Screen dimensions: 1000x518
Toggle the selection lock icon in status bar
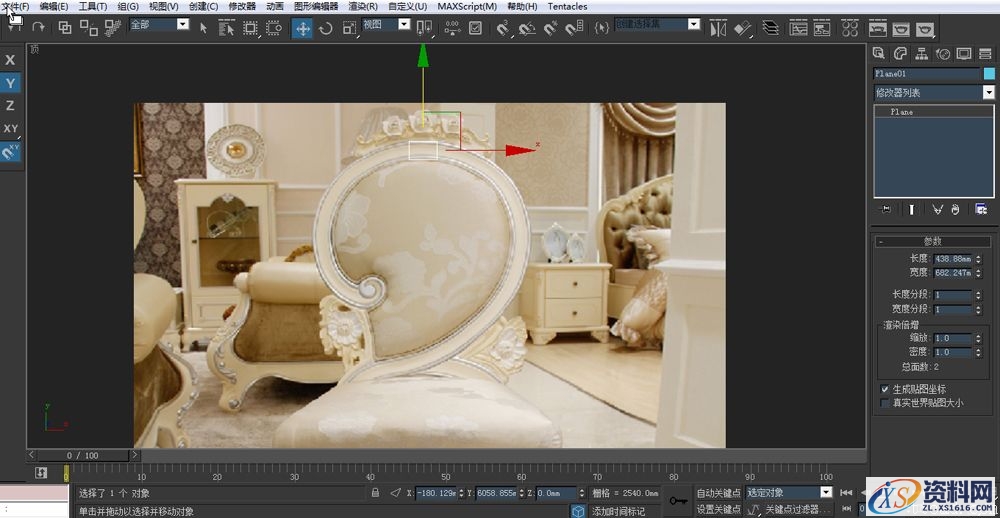pyautogui.click(x=375, y=493)
